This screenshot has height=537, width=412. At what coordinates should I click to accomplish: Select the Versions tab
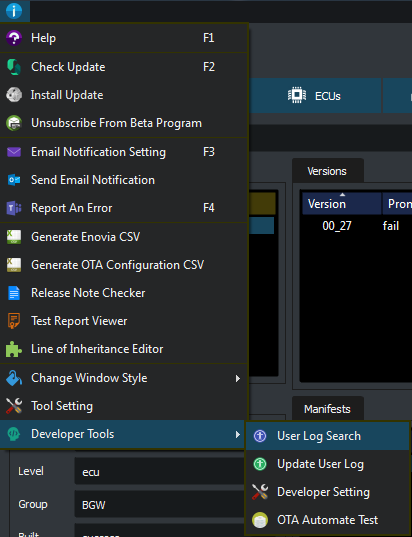[x=327, y=171]
